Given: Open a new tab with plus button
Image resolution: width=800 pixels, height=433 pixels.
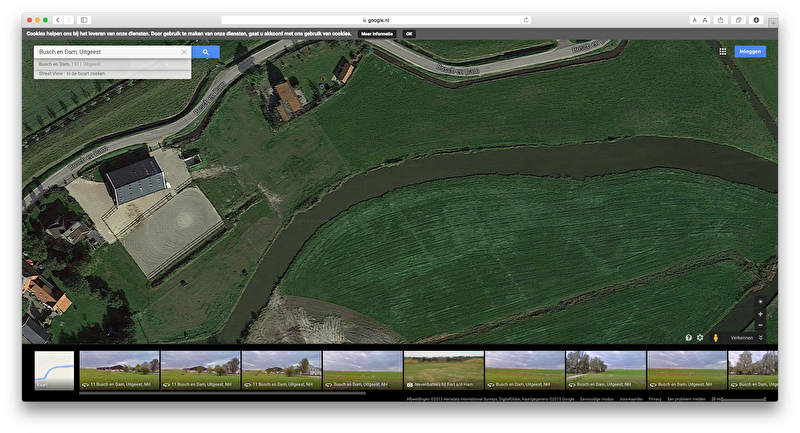Looking at the screenshot, I should (x=773, y=22).
